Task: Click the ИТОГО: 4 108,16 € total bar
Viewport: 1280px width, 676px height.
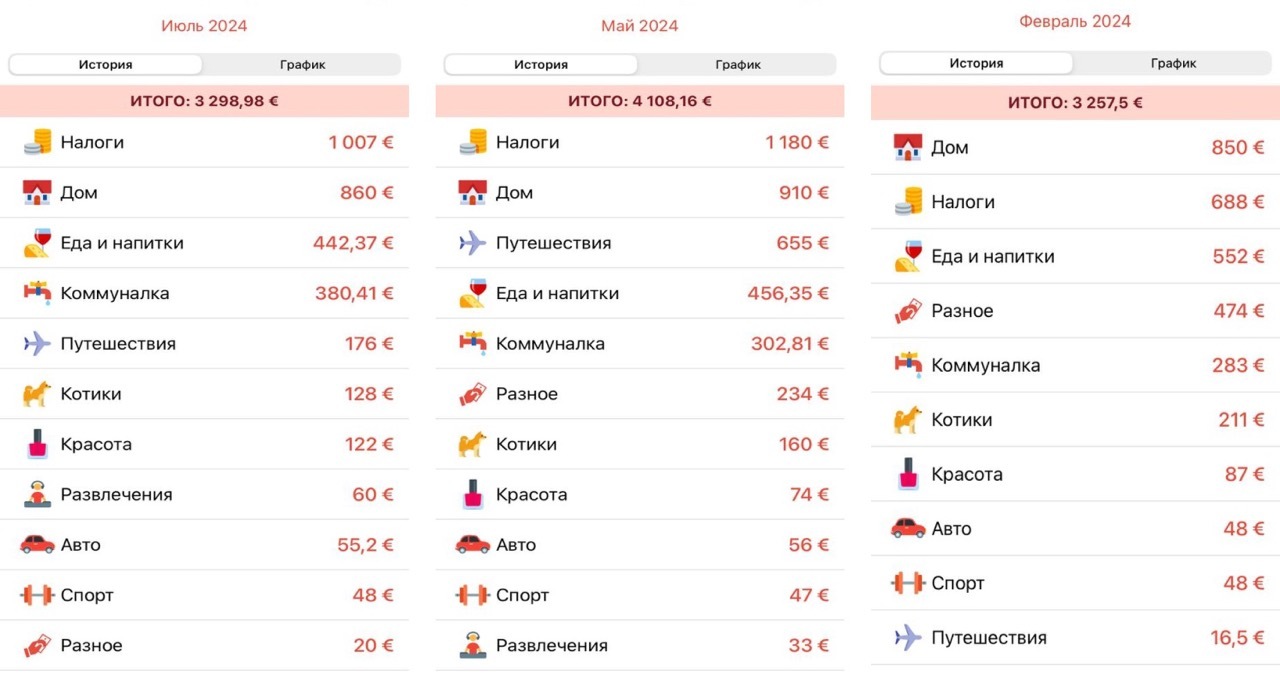Action: click(x=640, y=101)
